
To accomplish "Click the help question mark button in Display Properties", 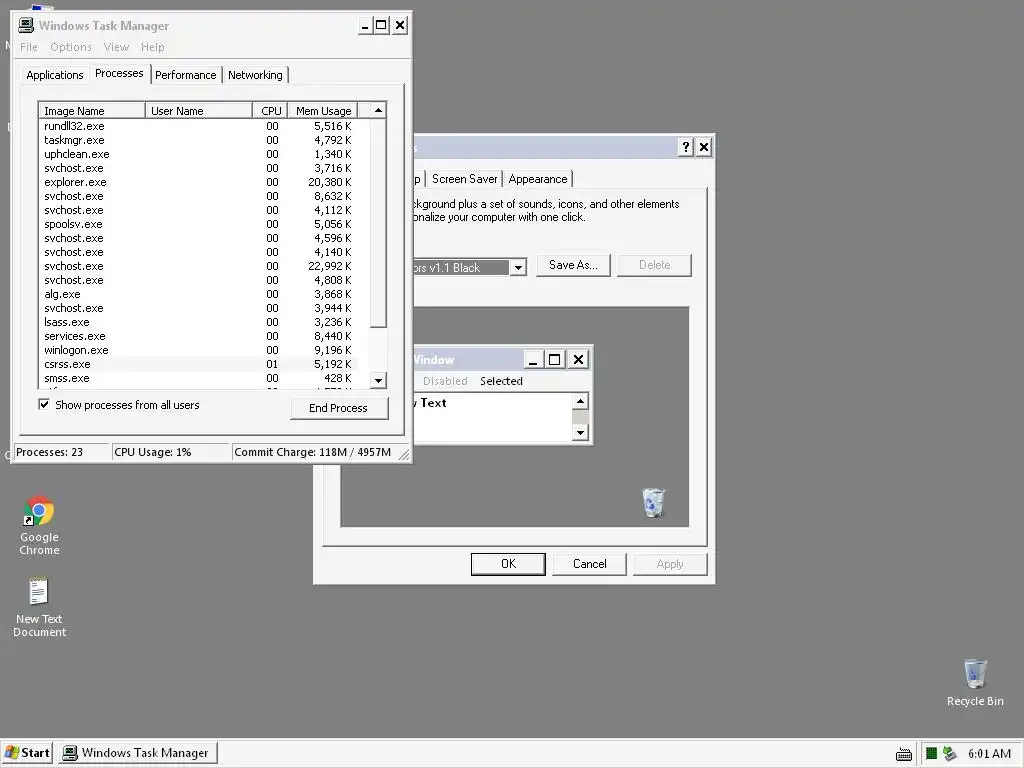I will (685, 147).
